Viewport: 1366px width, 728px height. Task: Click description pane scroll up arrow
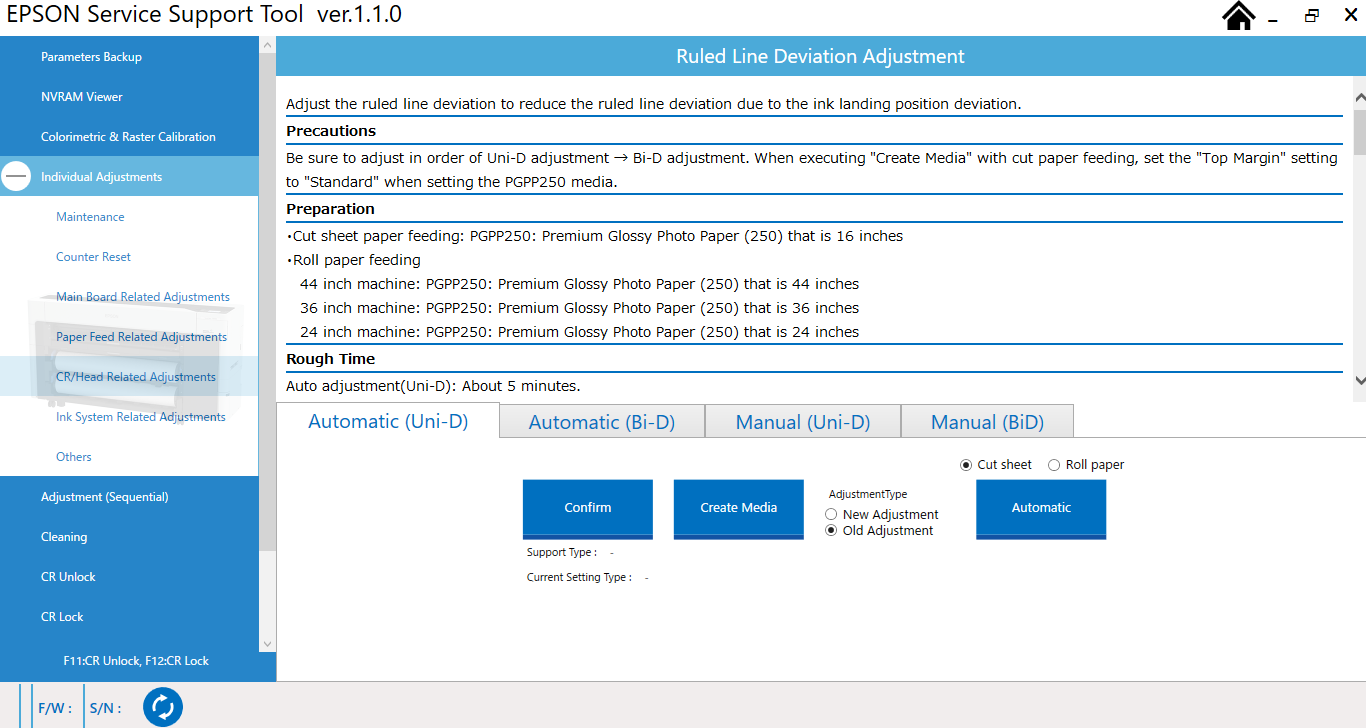[x=1359, y=97]
